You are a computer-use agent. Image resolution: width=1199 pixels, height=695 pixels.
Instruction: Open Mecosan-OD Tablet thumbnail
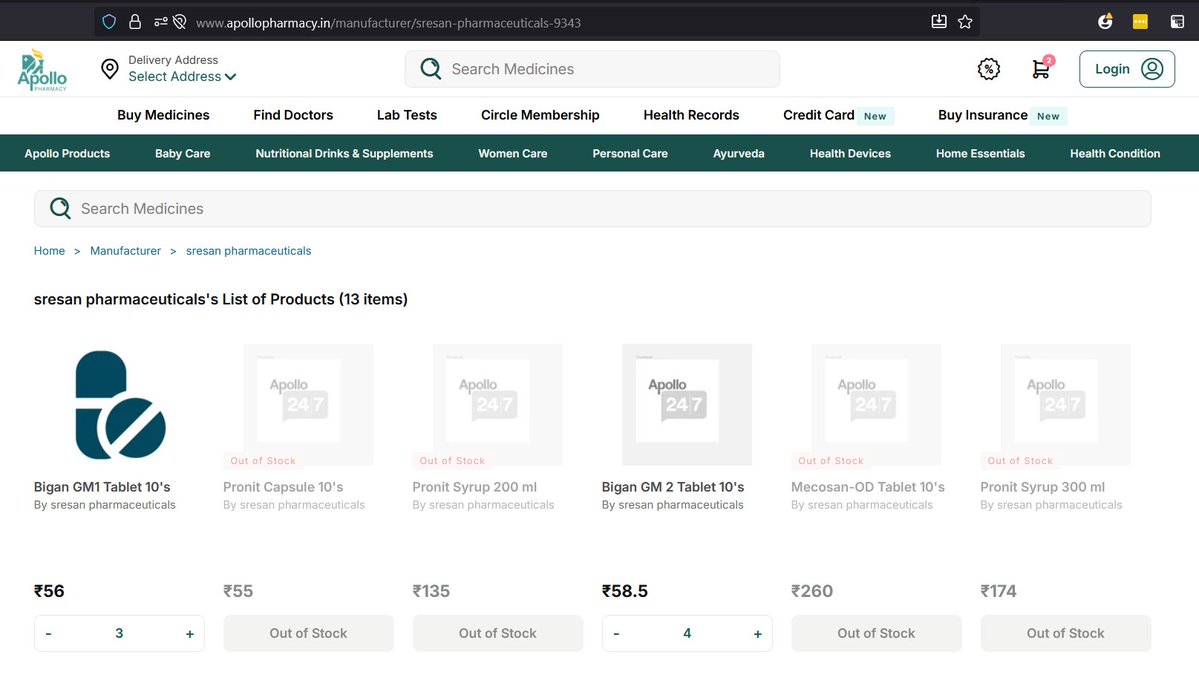tap(876, 404)
